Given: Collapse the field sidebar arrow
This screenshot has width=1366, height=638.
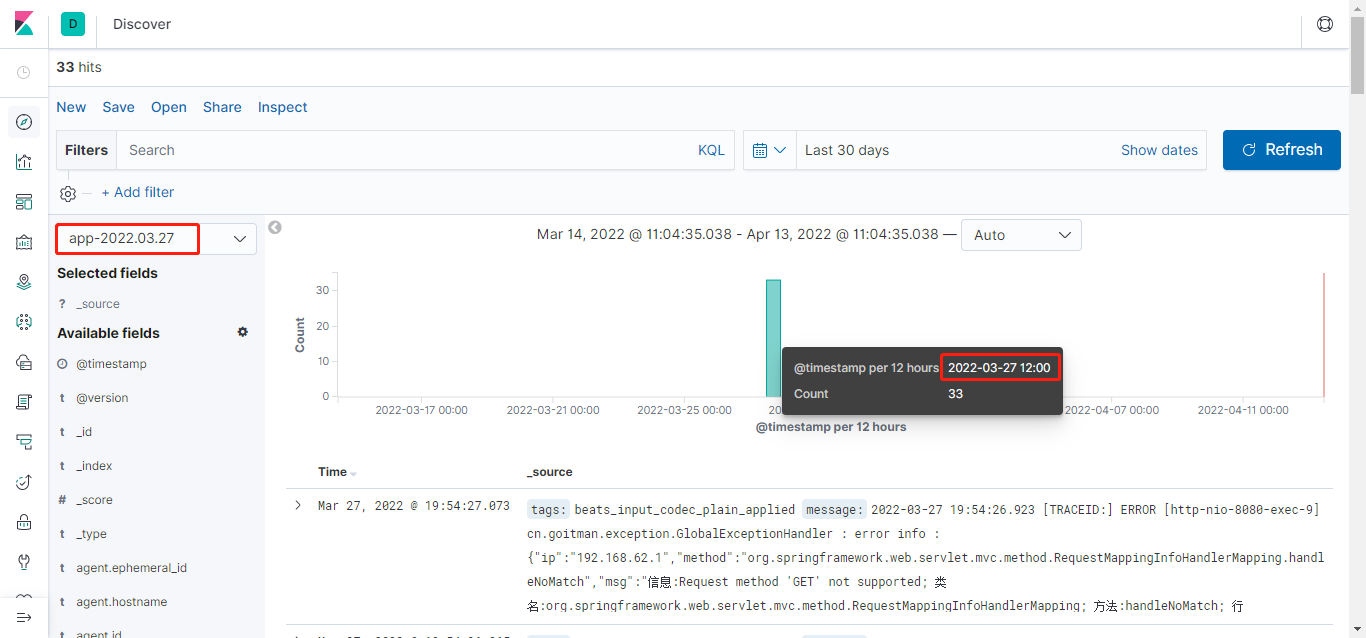Looking at the screenshot, I should [x=275, y=227].
